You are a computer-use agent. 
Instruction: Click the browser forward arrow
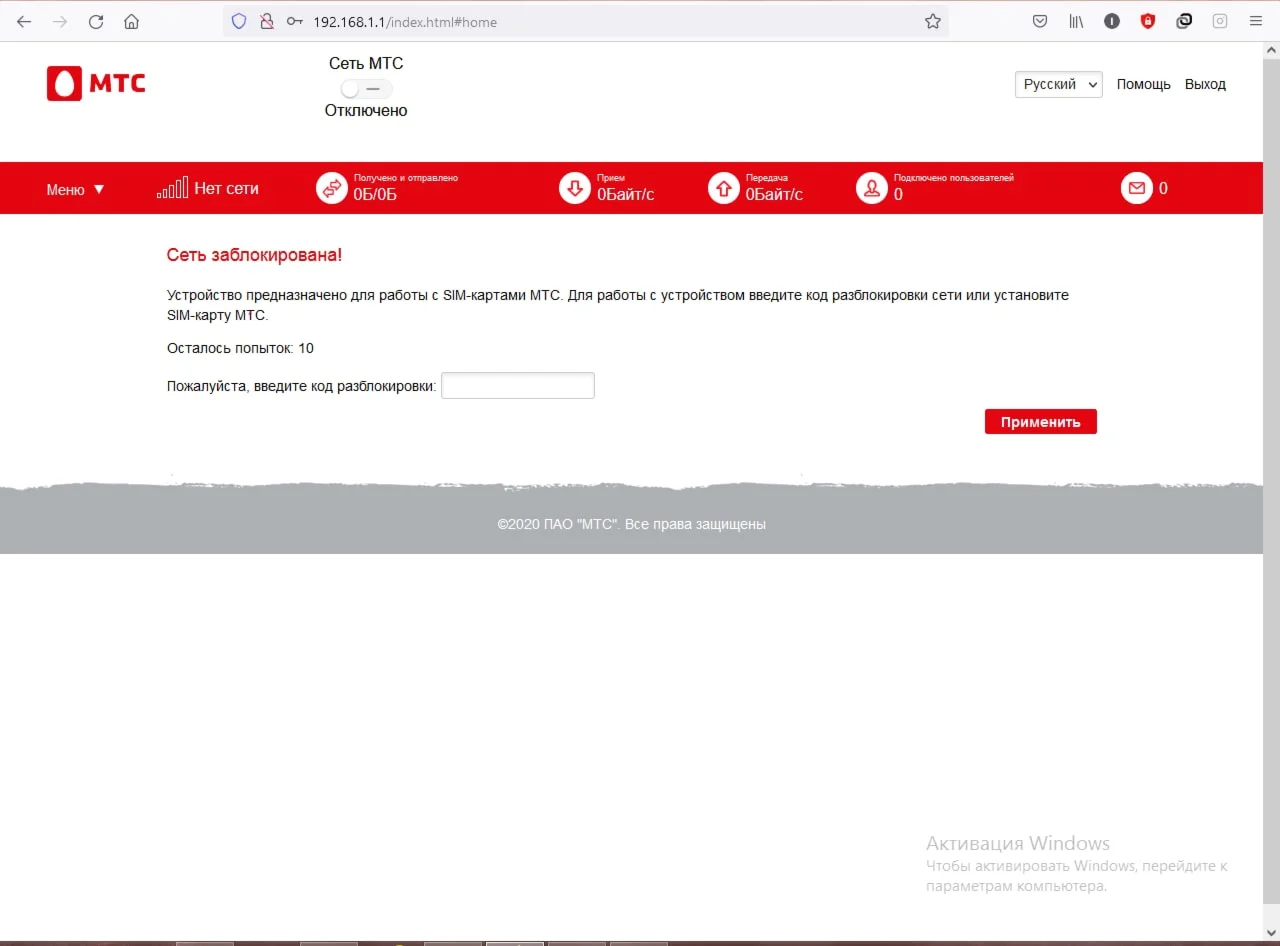pos(60,21)
